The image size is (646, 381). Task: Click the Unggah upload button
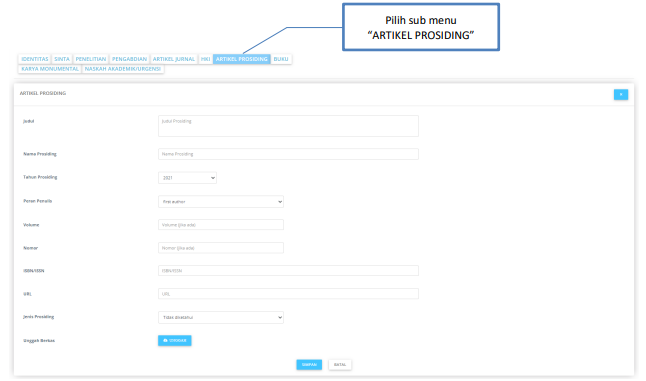click(x=175, y=340)
